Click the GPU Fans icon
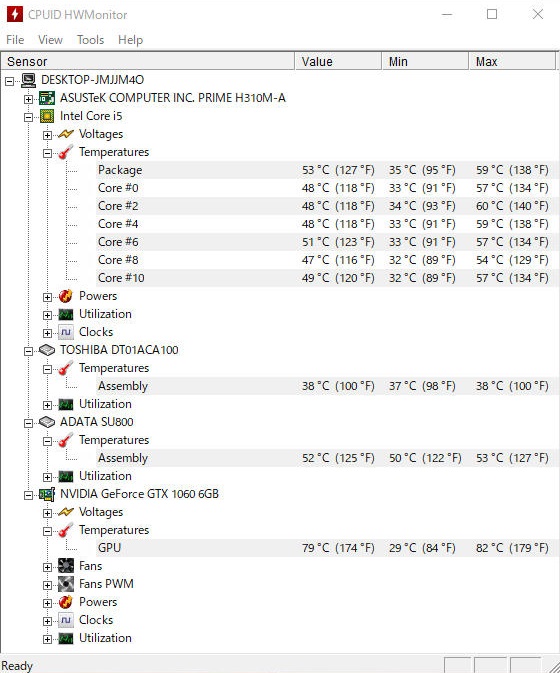Image resolution: width=560 pixels, height=673 pixels. 66,566
